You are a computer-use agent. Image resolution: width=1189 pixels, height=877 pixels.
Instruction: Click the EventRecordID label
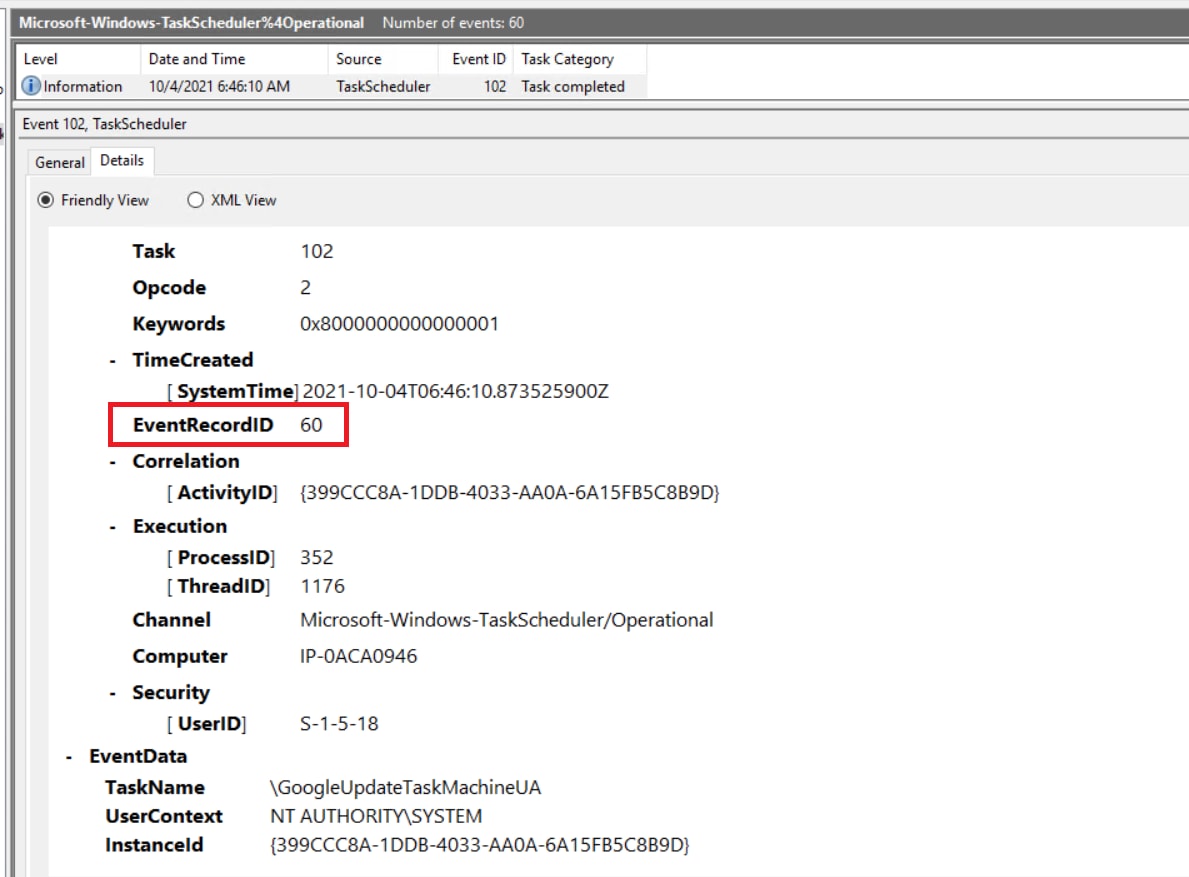[x=203, y=425]
